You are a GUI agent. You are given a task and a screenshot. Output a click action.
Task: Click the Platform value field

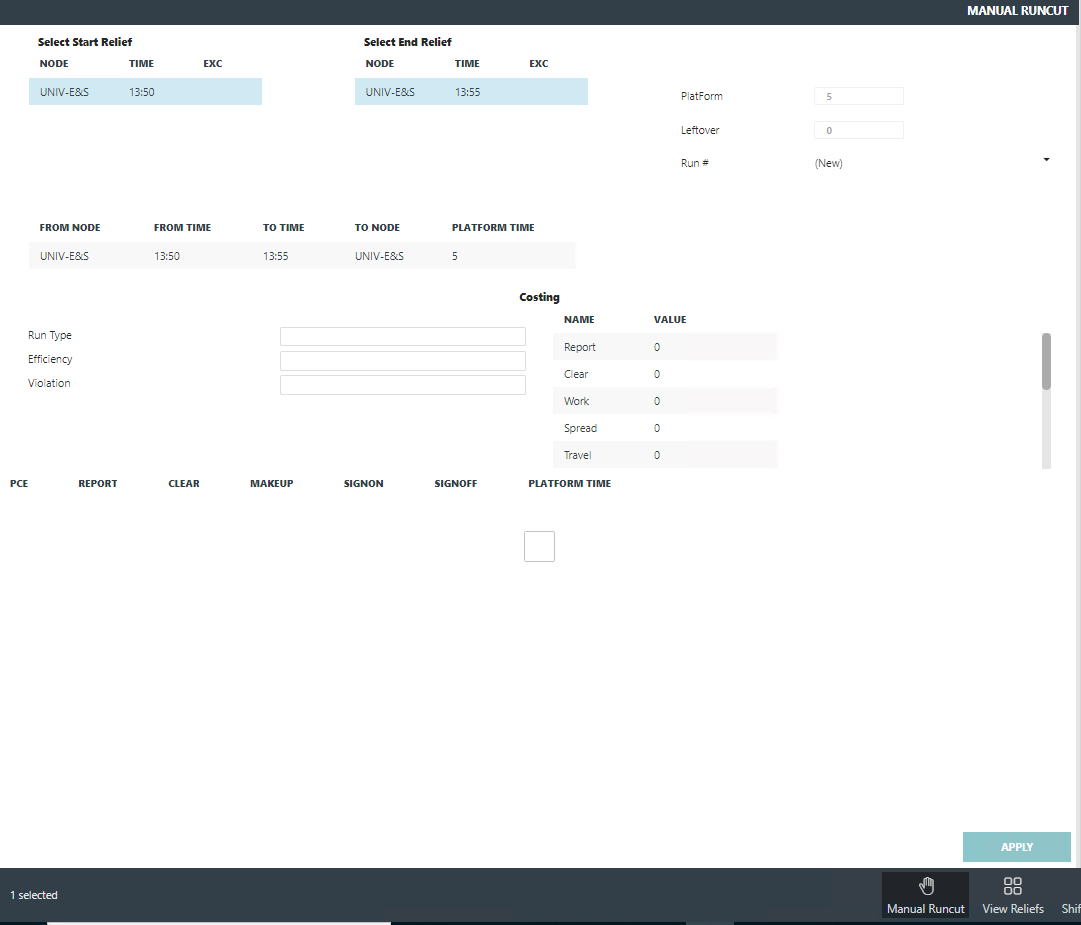(x=858, y=96)
